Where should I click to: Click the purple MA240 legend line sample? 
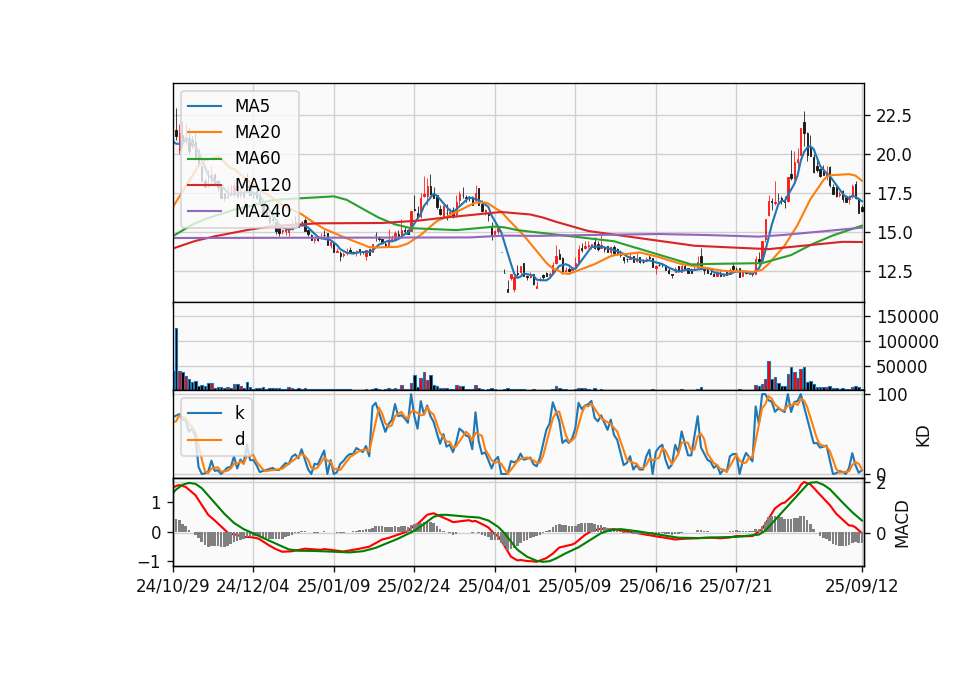204,212
